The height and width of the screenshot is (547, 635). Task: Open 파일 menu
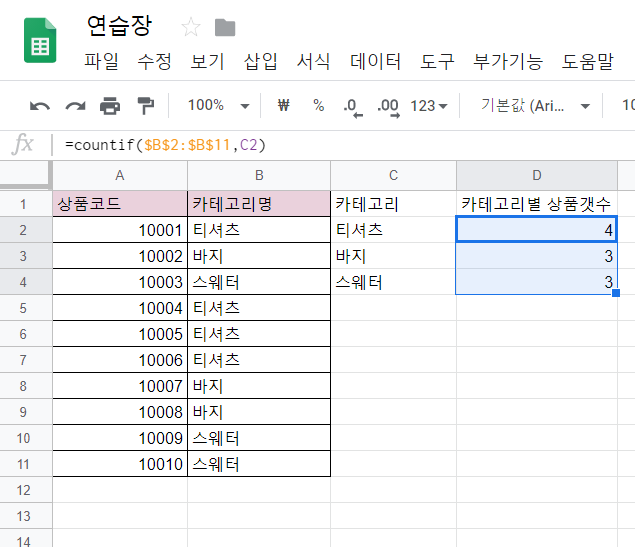[x=102, y=62]
